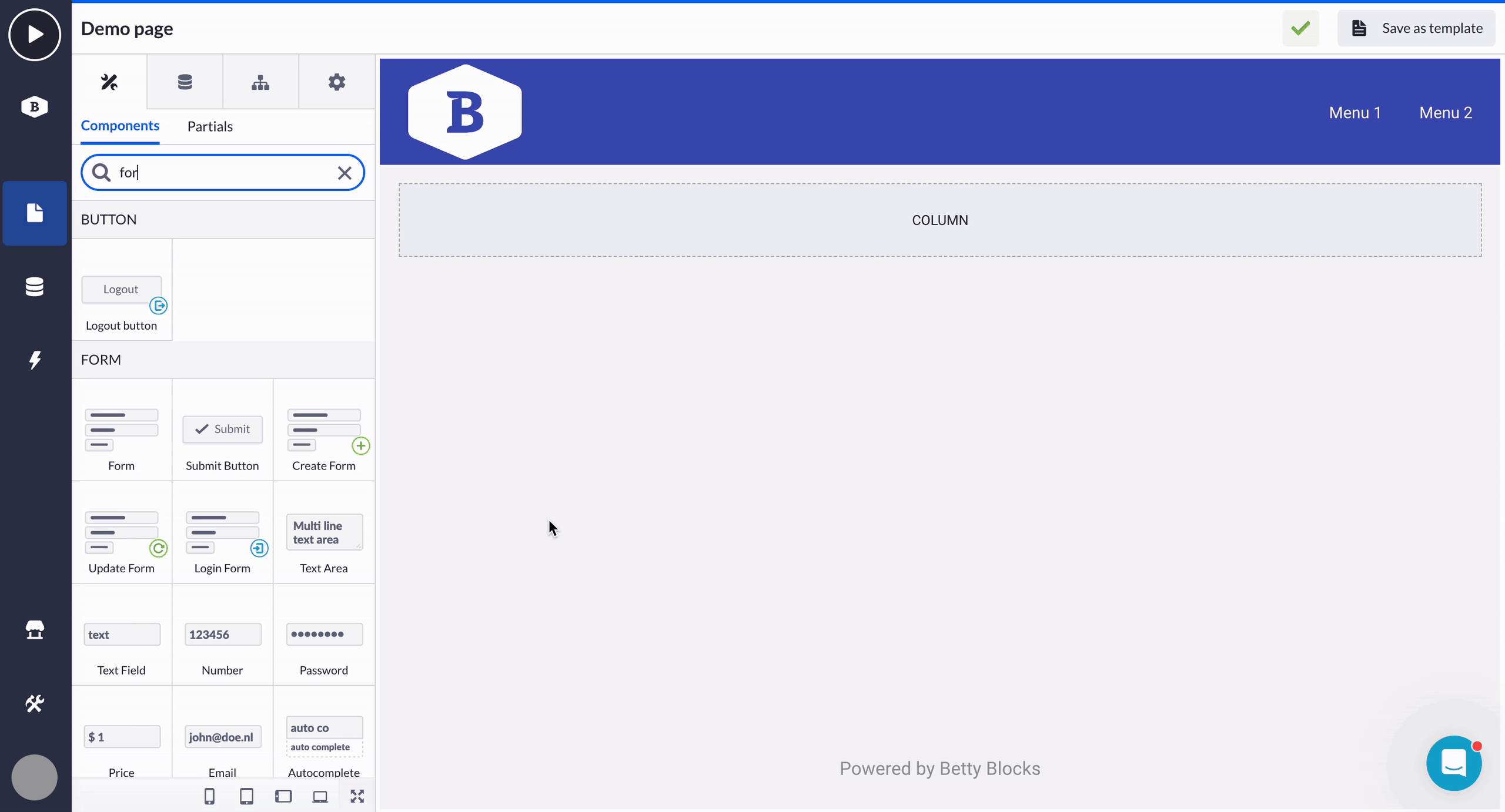1505x812 pixels.
Task: Select the Components tab
Action: coord(120,126)
